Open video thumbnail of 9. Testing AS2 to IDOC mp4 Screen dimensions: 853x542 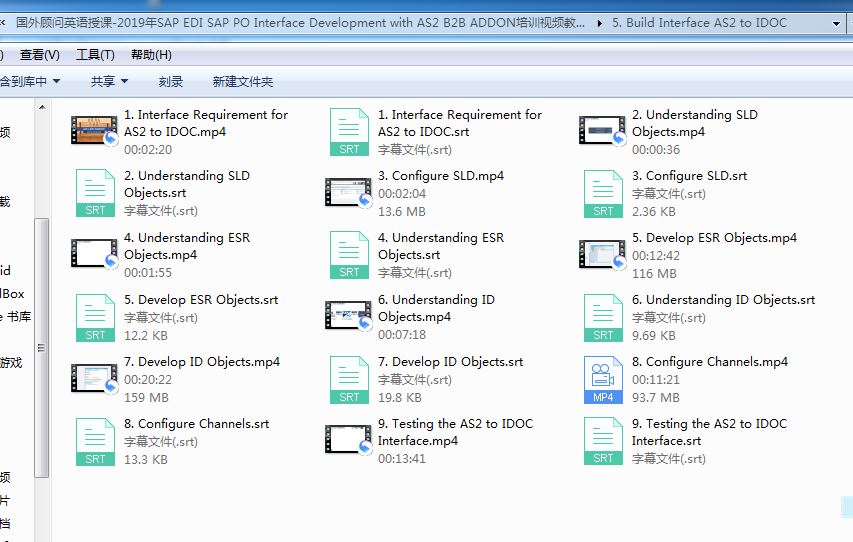point(348,439)
